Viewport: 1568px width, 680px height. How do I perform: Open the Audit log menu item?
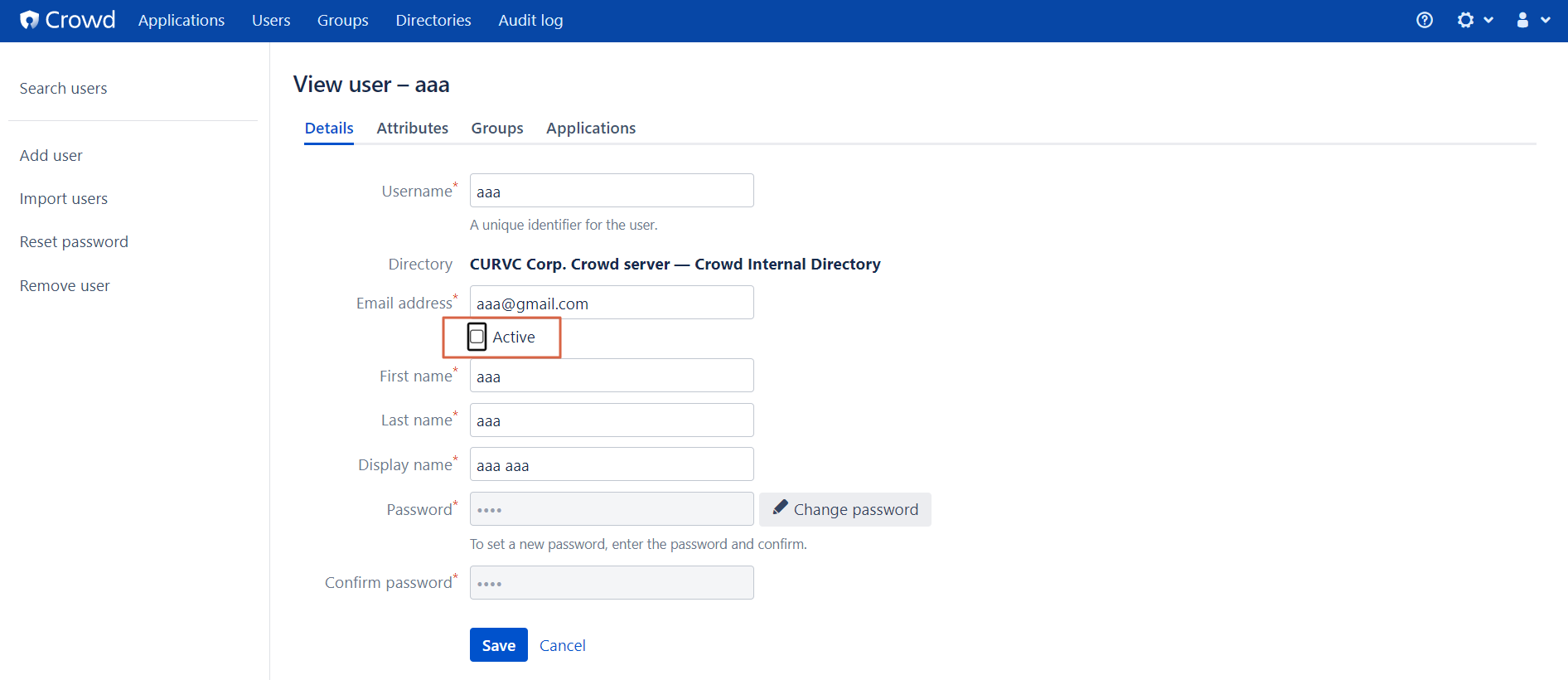530,20
